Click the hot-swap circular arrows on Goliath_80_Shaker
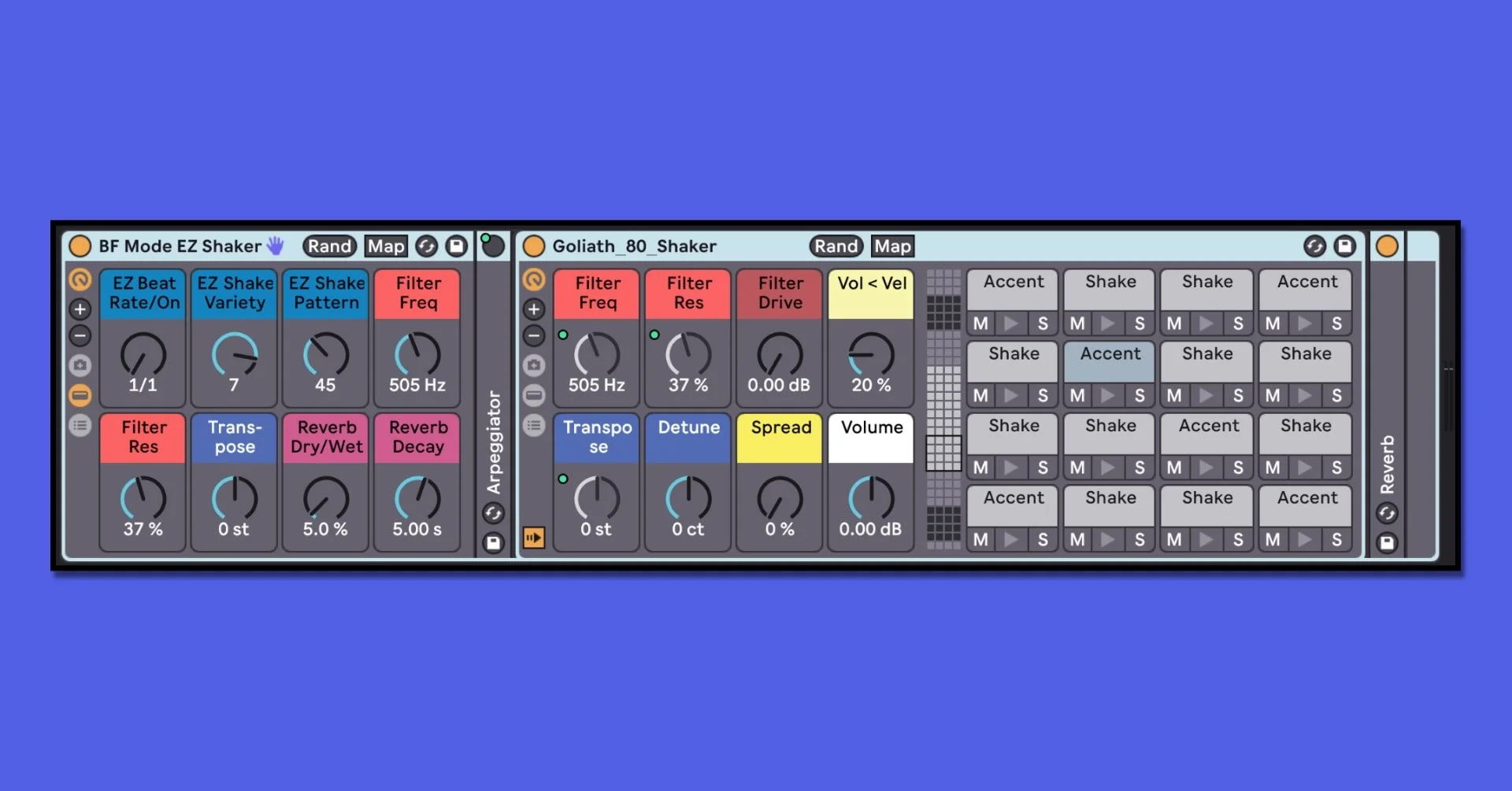Screen dimensions: 1512x791 (1314, 246)
